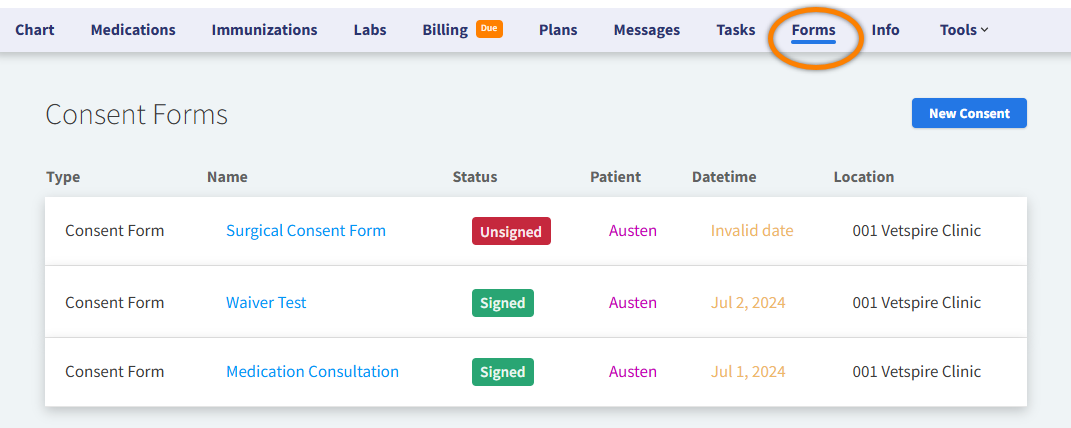Open the Surgical Consent Form link
This screenshot has height=428, width=1071.
click(306, 231)
